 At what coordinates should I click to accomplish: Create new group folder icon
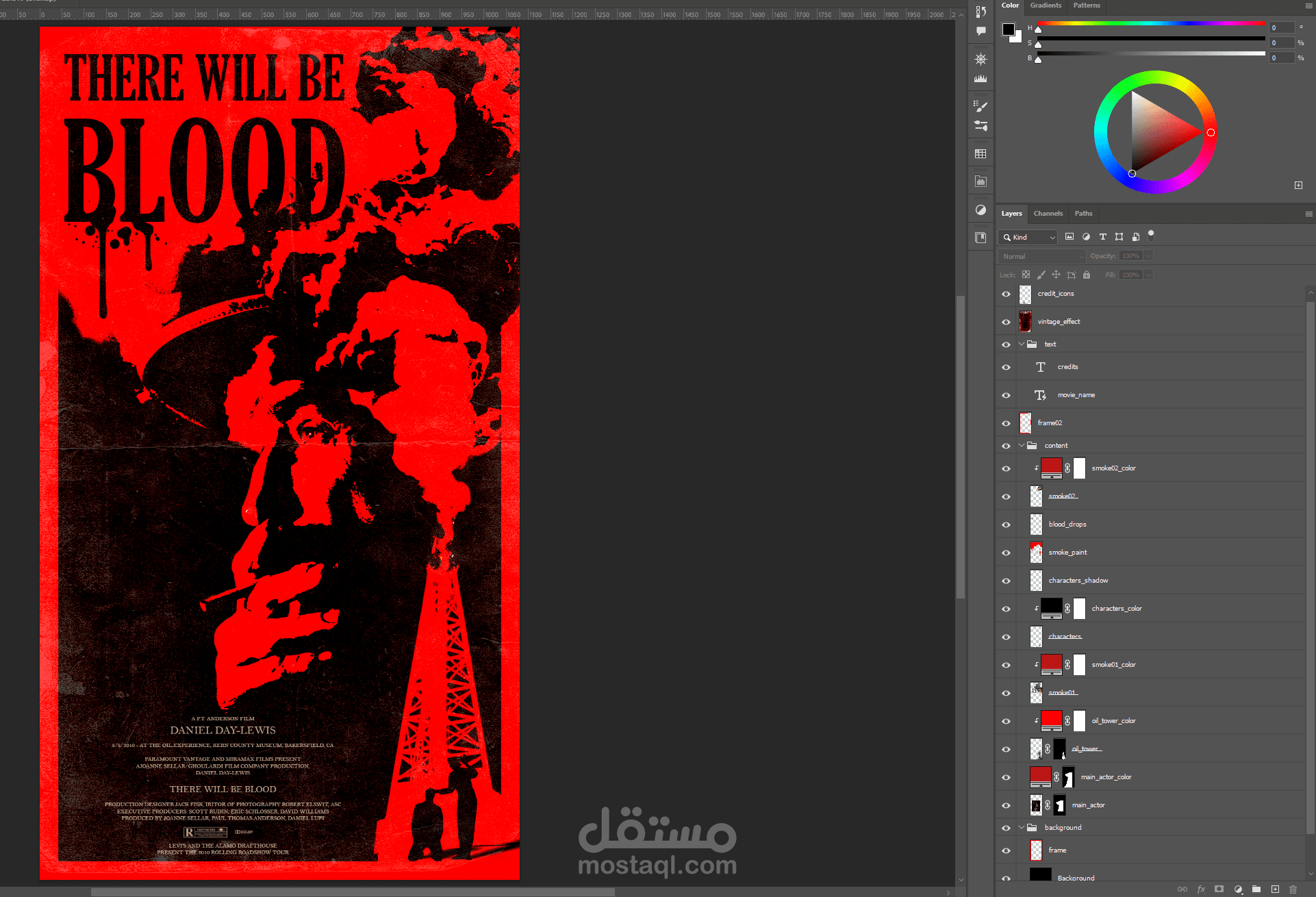pyautogui.click(x=1256, y=889)
